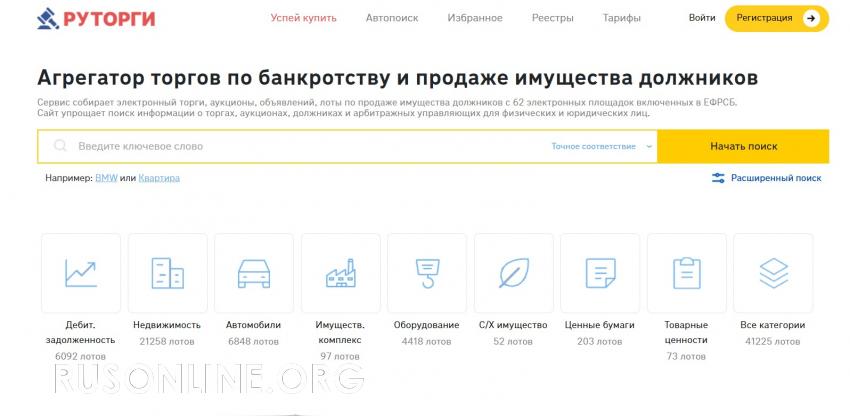Open the Автомобили car icon category

click(x=254, y=273)
